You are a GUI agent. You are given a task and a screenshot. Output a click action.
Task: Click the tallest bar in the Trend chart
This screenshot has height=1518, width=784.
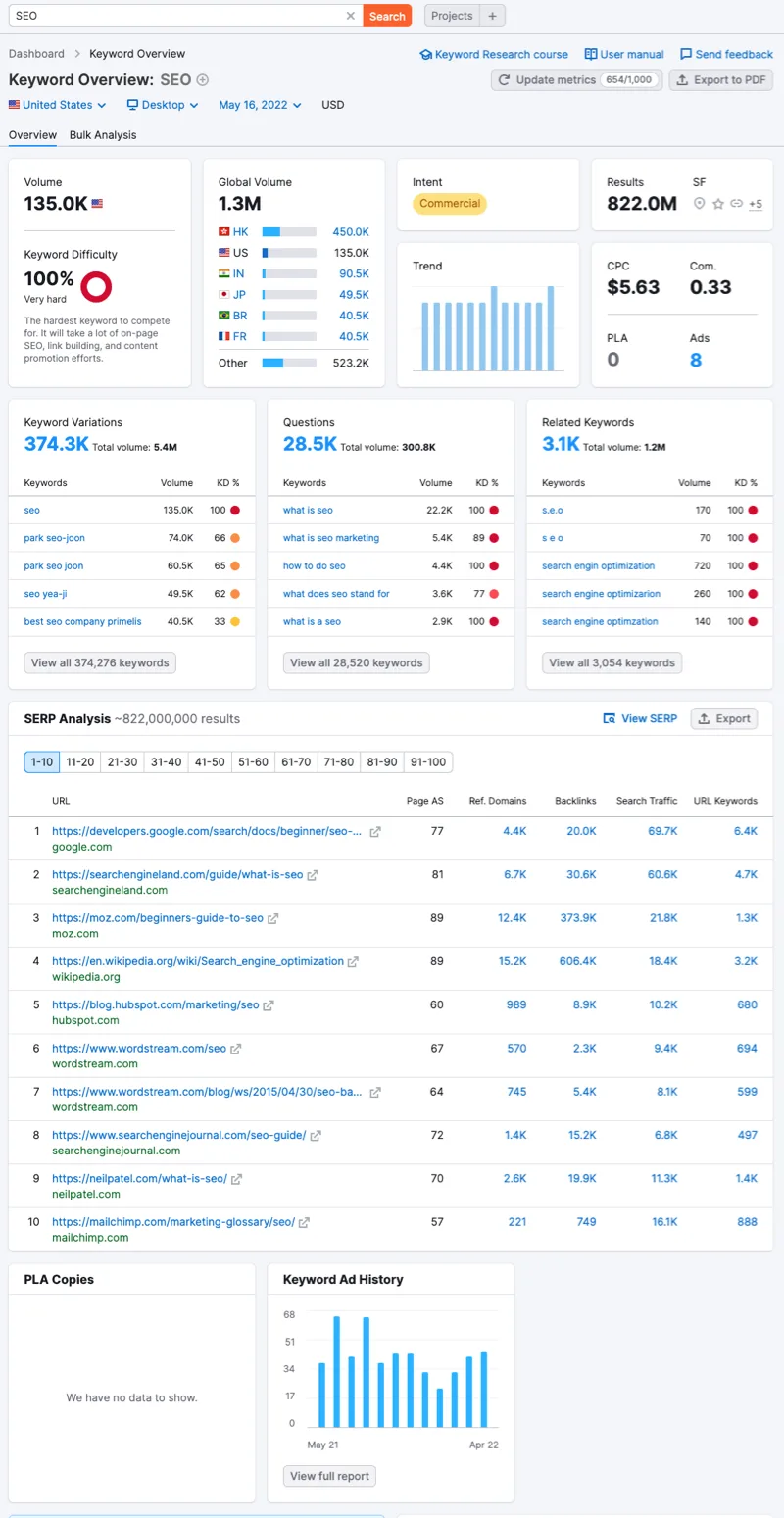click(x=494, y=328)
